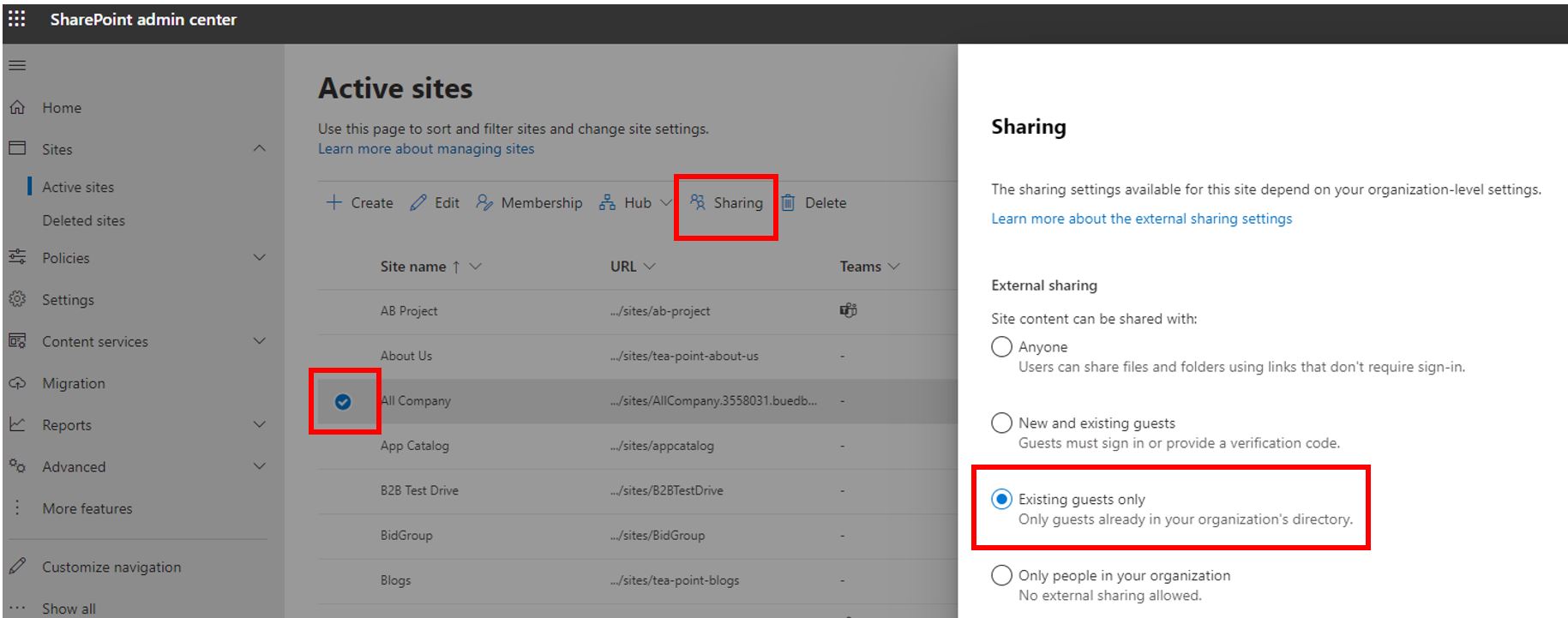This screenshot has height=618, width=1568.
Task: Collapse the Sites section chevron
Action: [x=260, y=148]
